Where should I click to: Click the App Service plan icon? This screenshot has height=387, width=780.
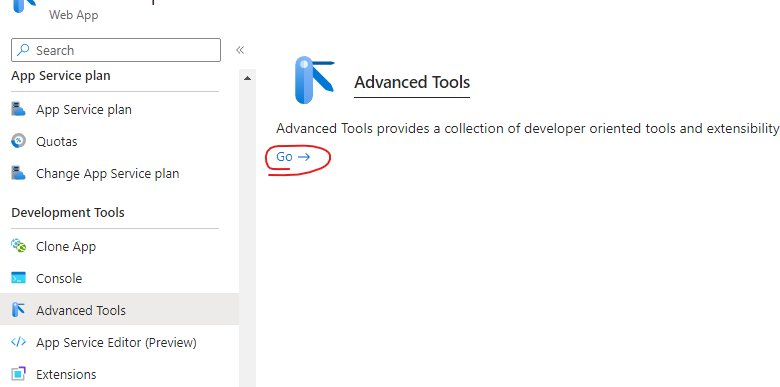tap(18, 109)
